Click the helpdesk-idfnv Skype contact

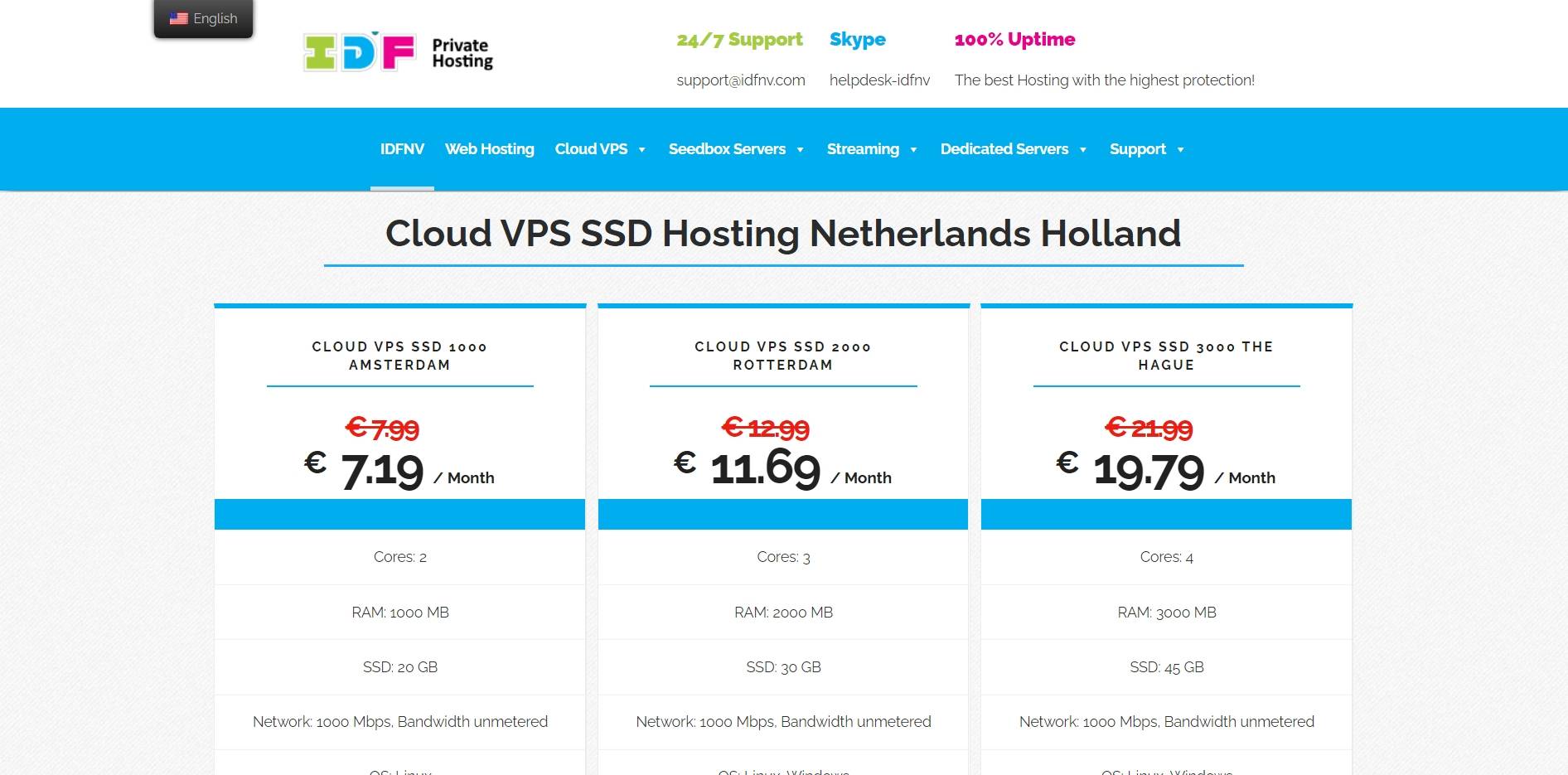tap(879, 80)
